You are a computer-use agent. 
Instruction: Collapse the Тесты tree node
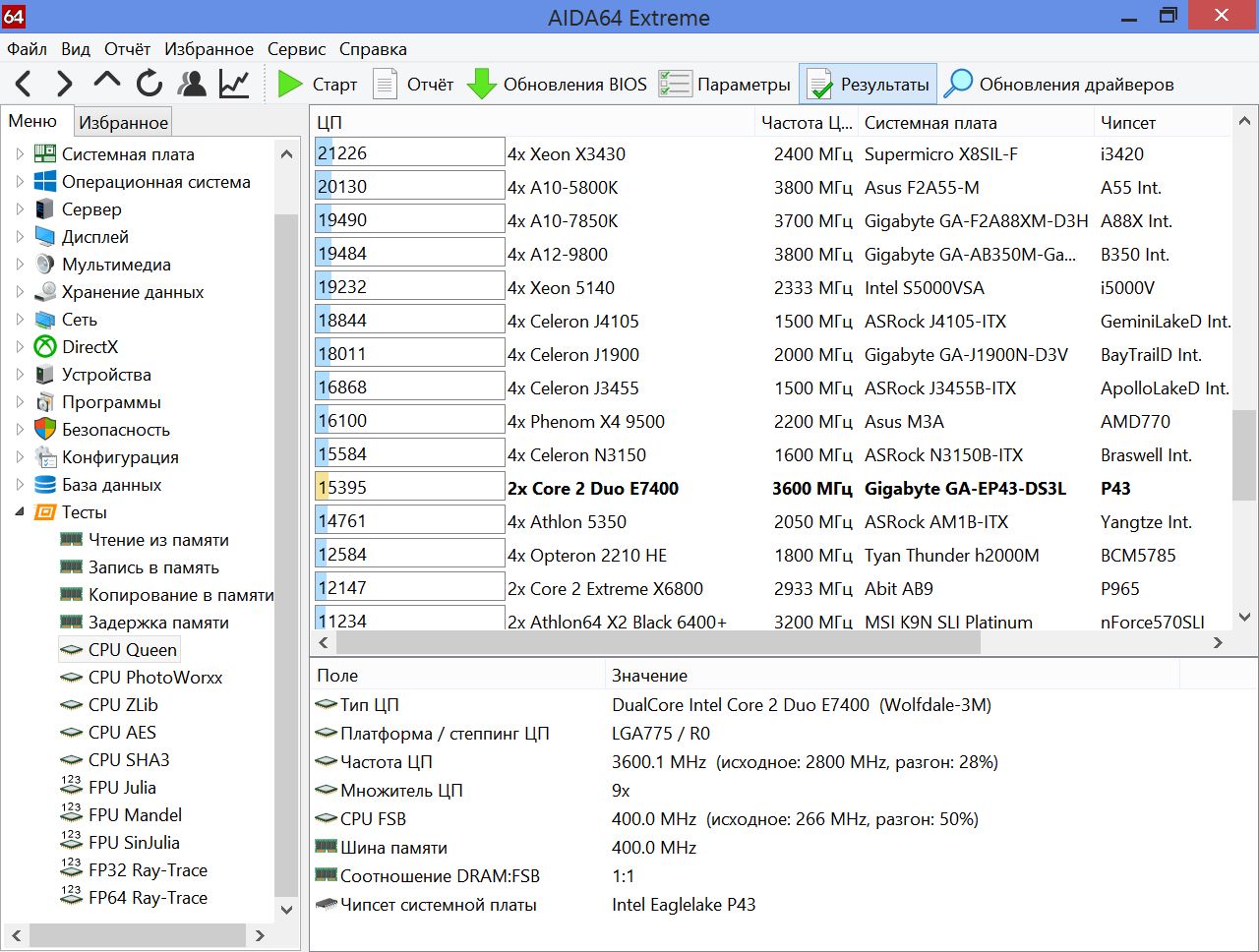[x=20, y=512]
